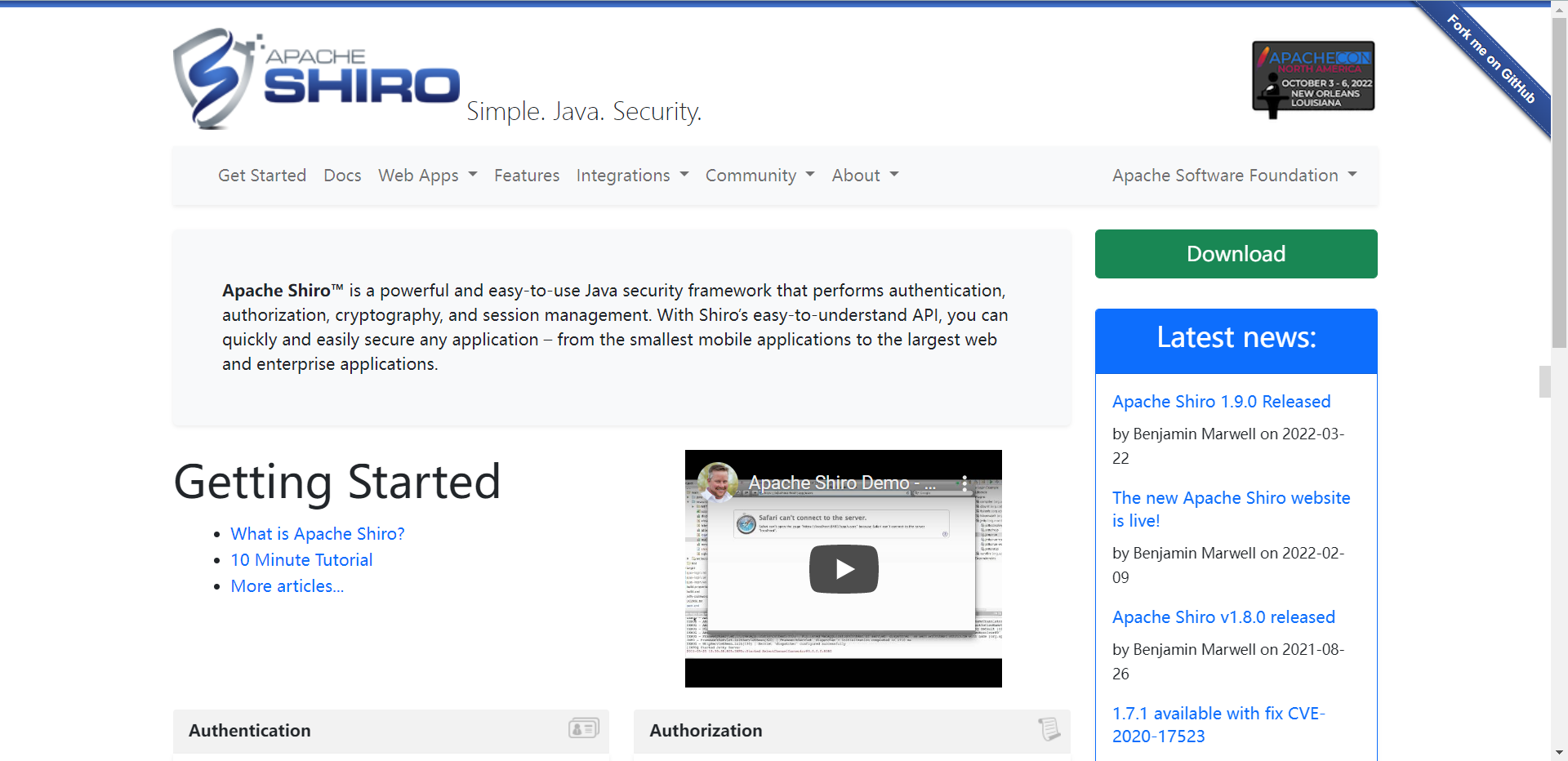Go to the Docs page
Viewport: 1568px width, 761px height.
coord(342,176)
